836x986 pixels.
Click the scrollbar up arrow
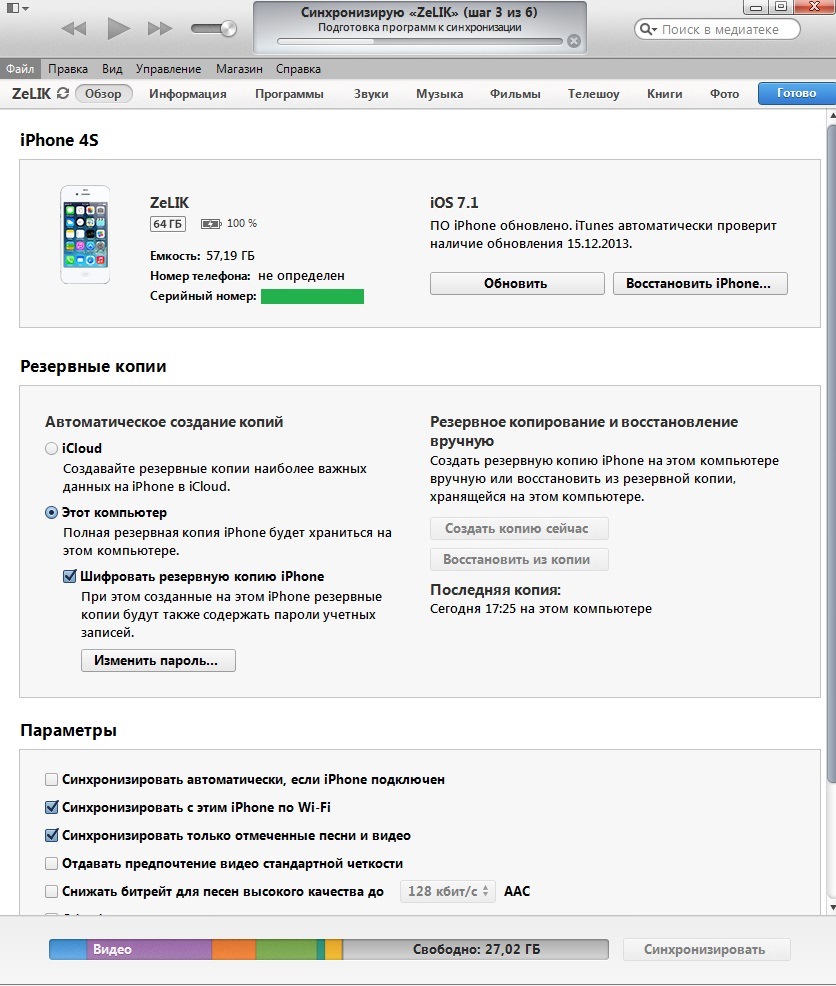point(832,116)
